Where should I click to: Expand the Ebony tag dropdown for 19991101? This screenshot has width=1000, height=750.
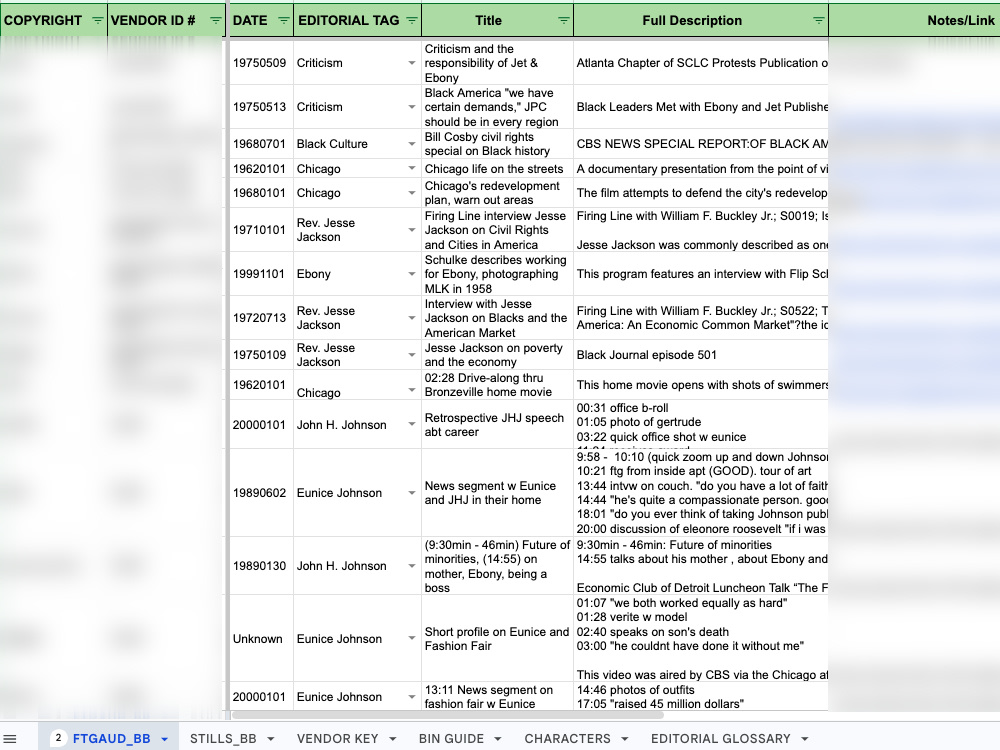point(412,274)
